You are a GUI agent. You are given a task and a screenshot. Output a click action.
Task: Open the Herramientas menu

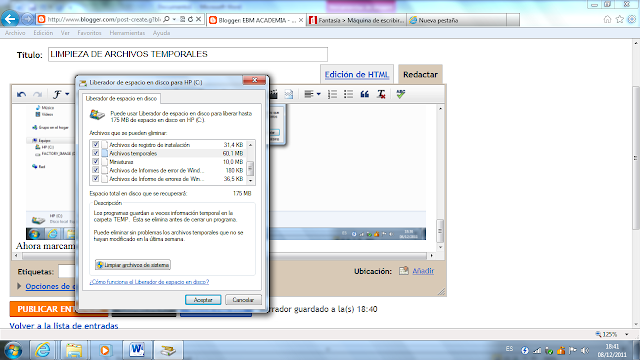point(127,33)
